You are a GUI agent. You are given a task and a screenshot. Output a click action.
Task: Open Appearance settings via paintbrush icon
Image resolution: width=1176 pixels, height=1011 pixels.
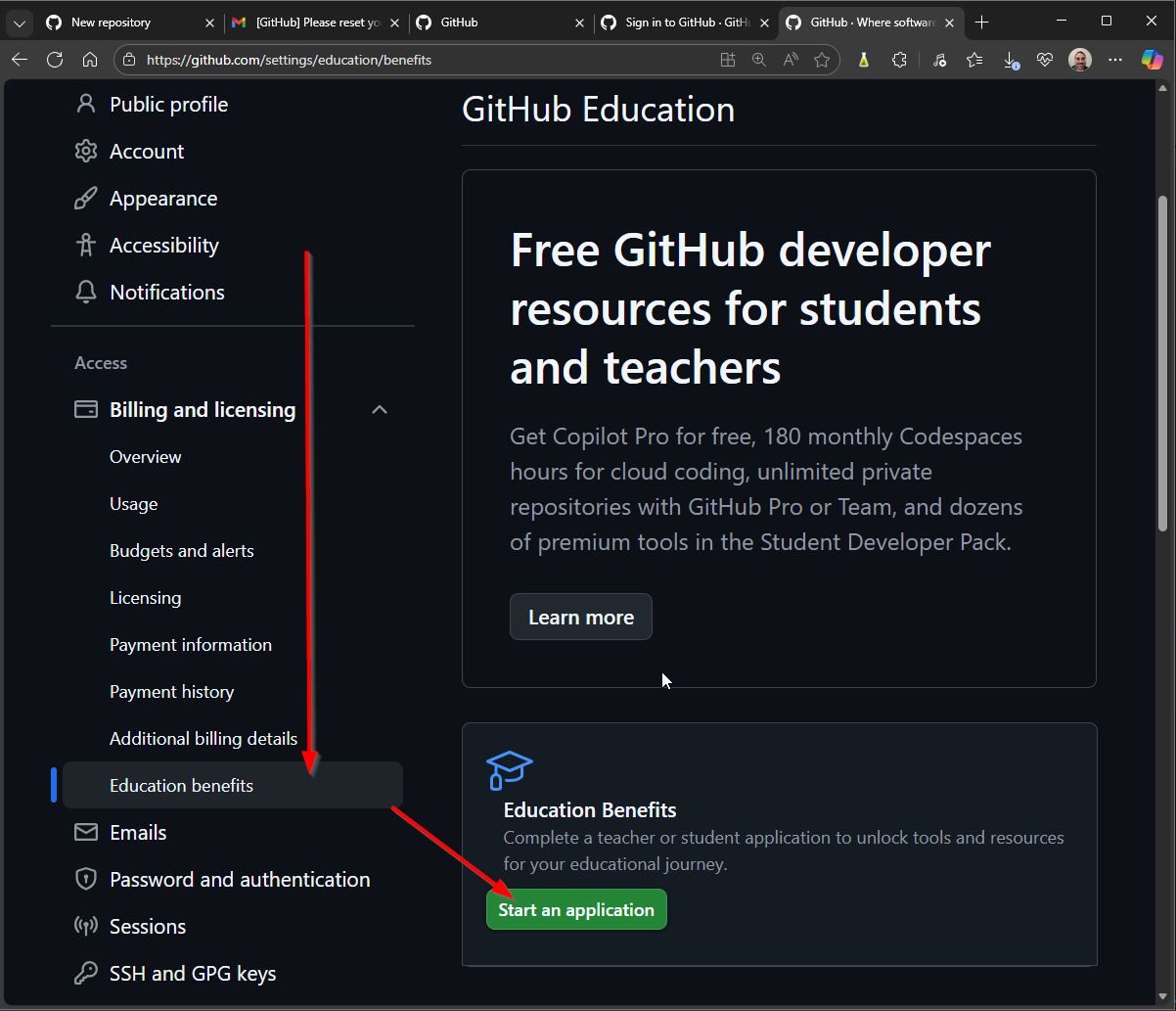click(x=86, y=199)
